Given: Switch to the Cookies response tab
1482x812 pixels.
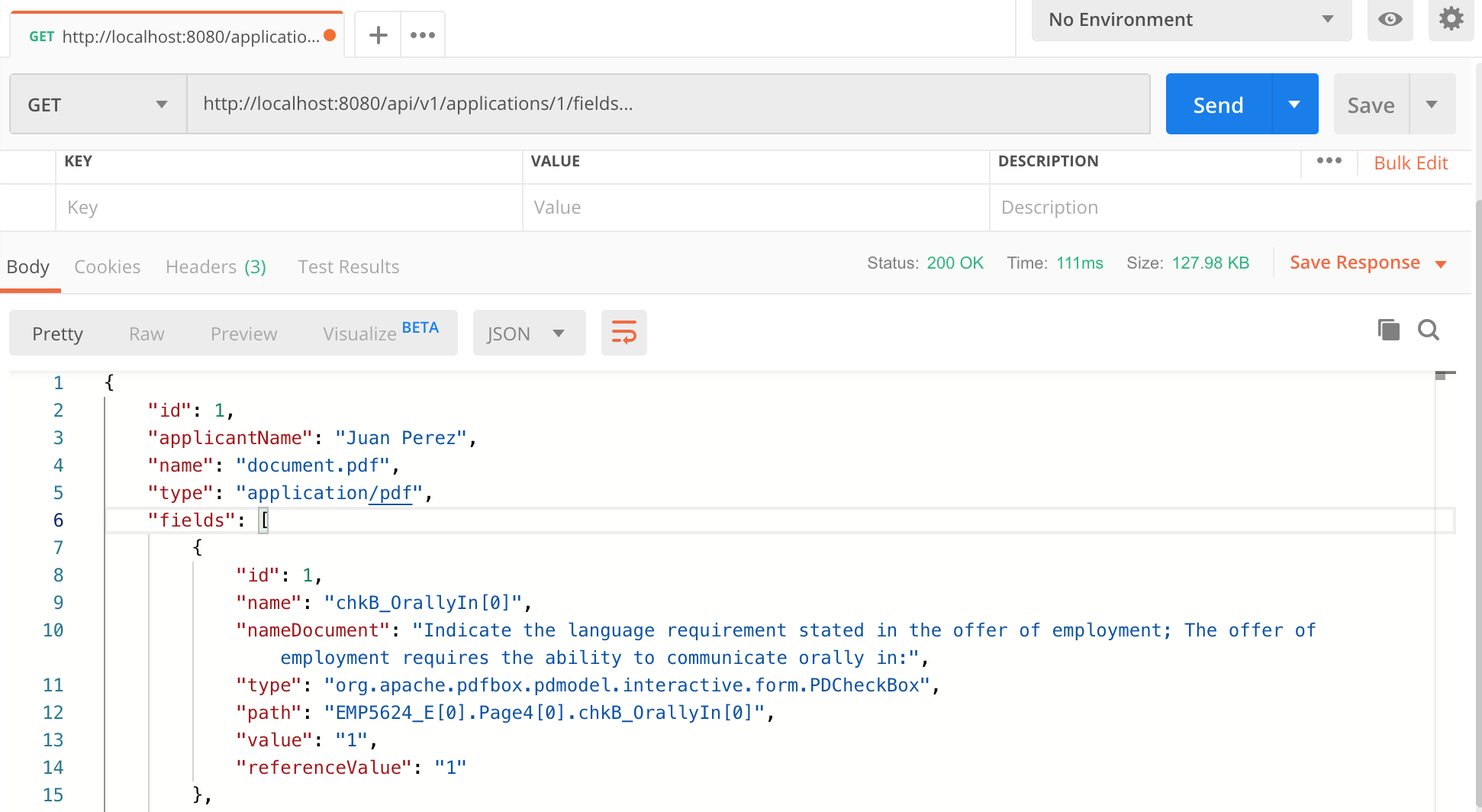Looking at the screenshot, I should tap(107, 267).
